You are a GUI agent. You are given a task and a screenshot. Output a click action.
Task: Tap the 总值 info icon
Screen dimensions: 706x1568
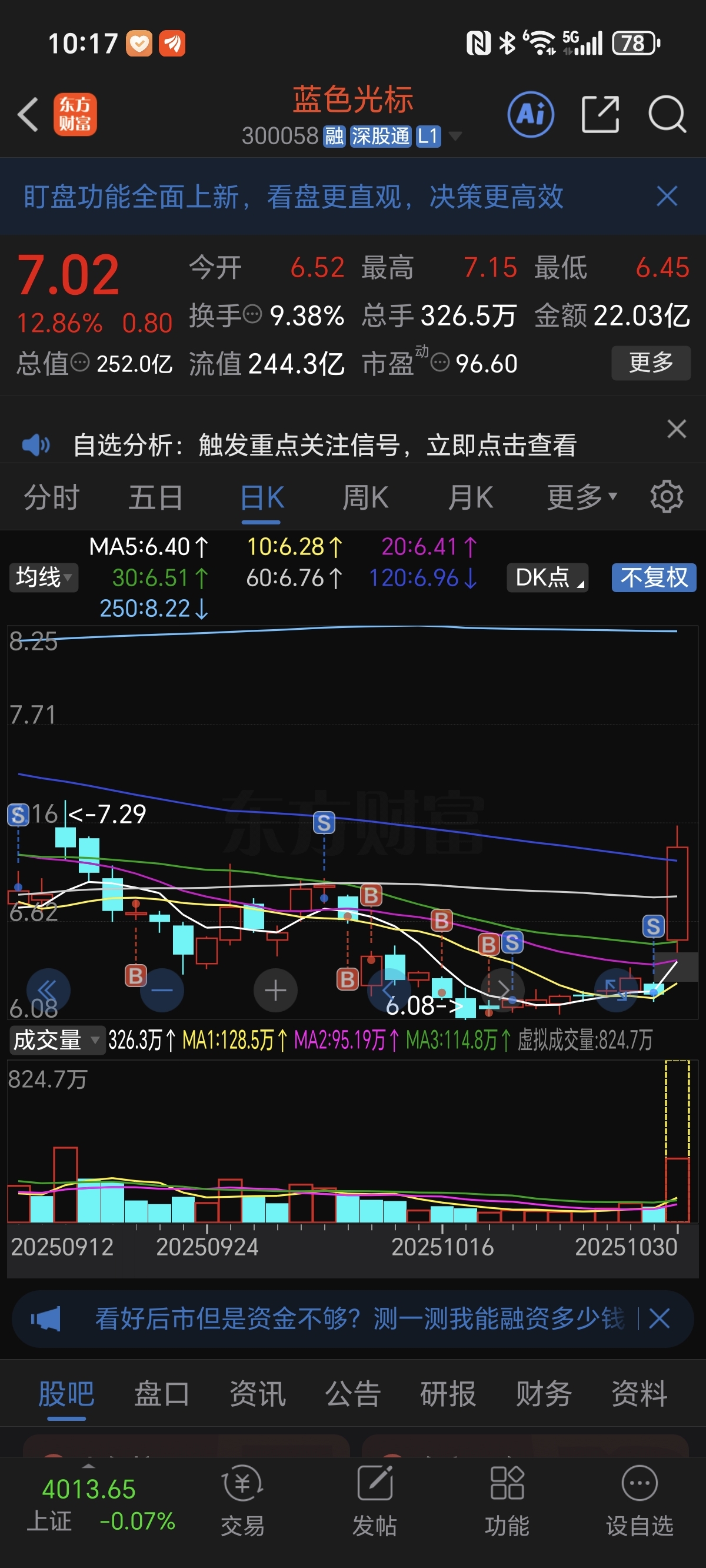81,363
